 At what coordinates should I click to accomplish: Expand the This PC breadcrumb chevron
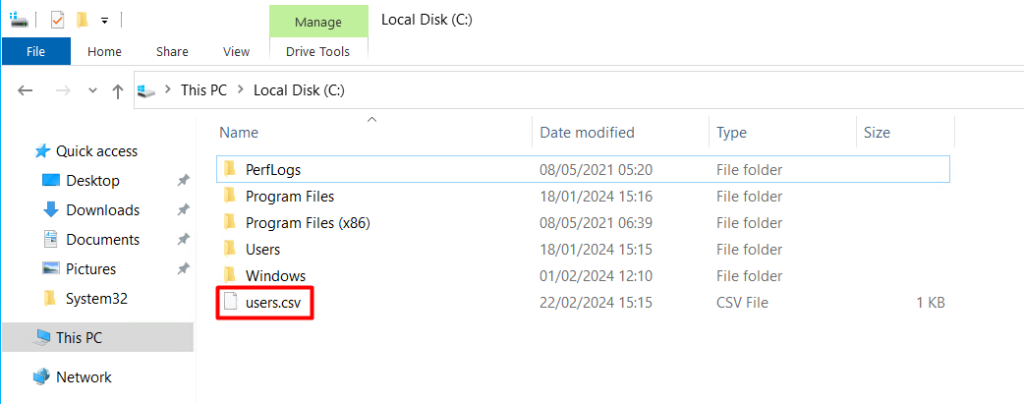240,90
